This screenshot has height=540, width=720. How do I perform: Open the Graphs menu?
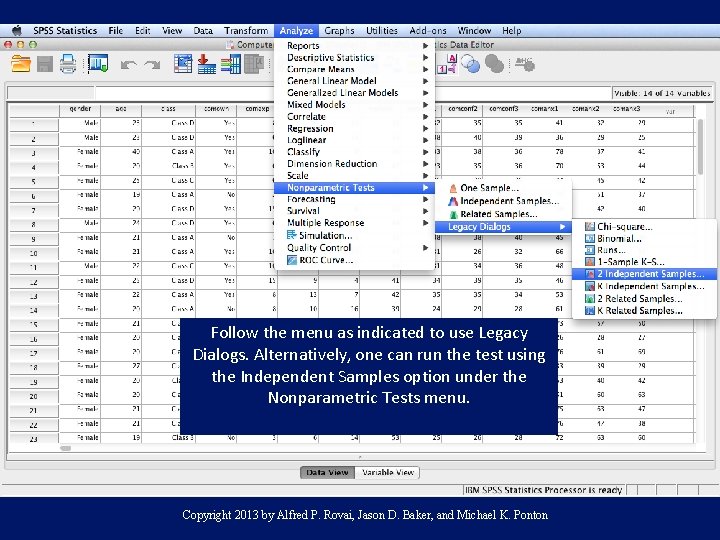pos(339,31)
